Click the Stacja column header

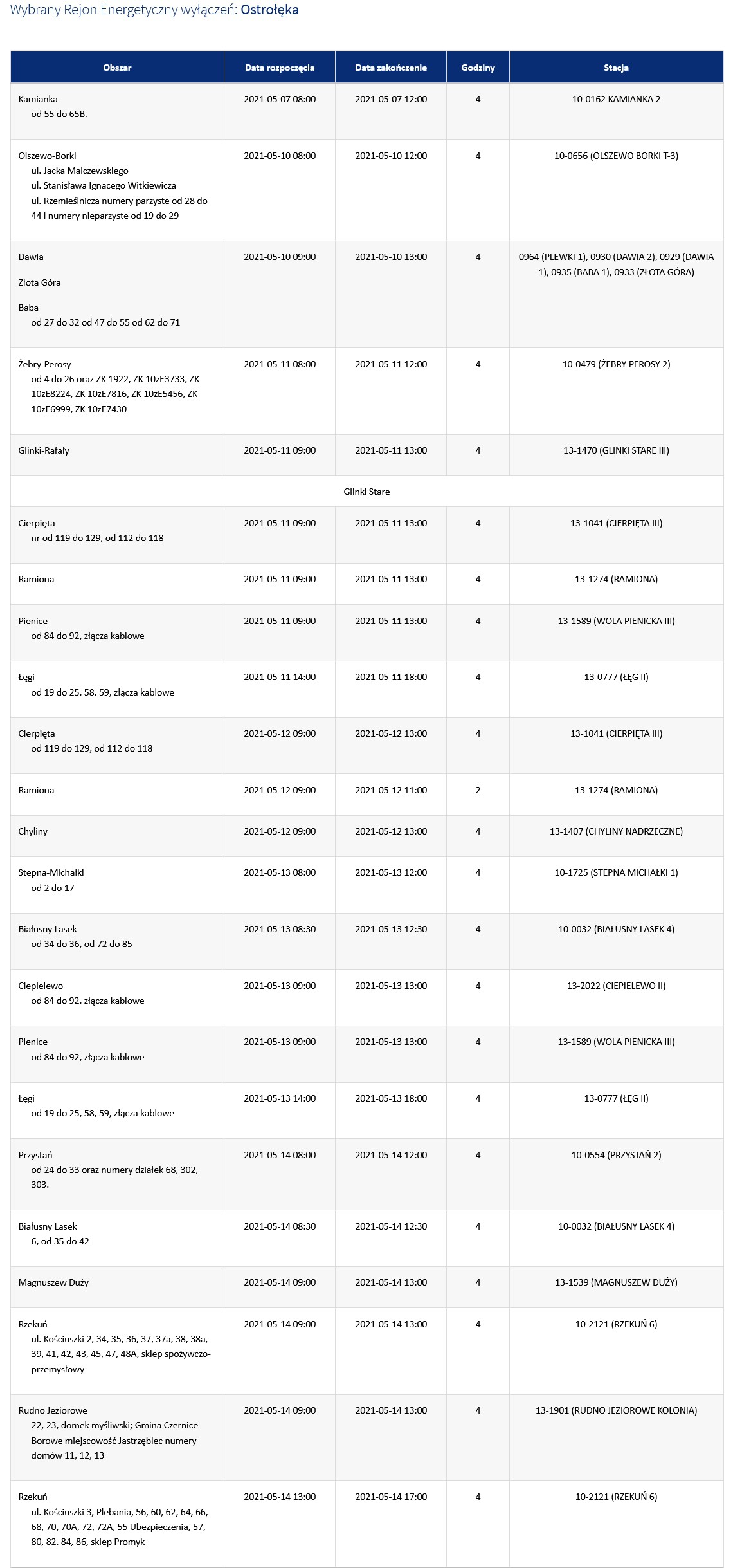616,68
